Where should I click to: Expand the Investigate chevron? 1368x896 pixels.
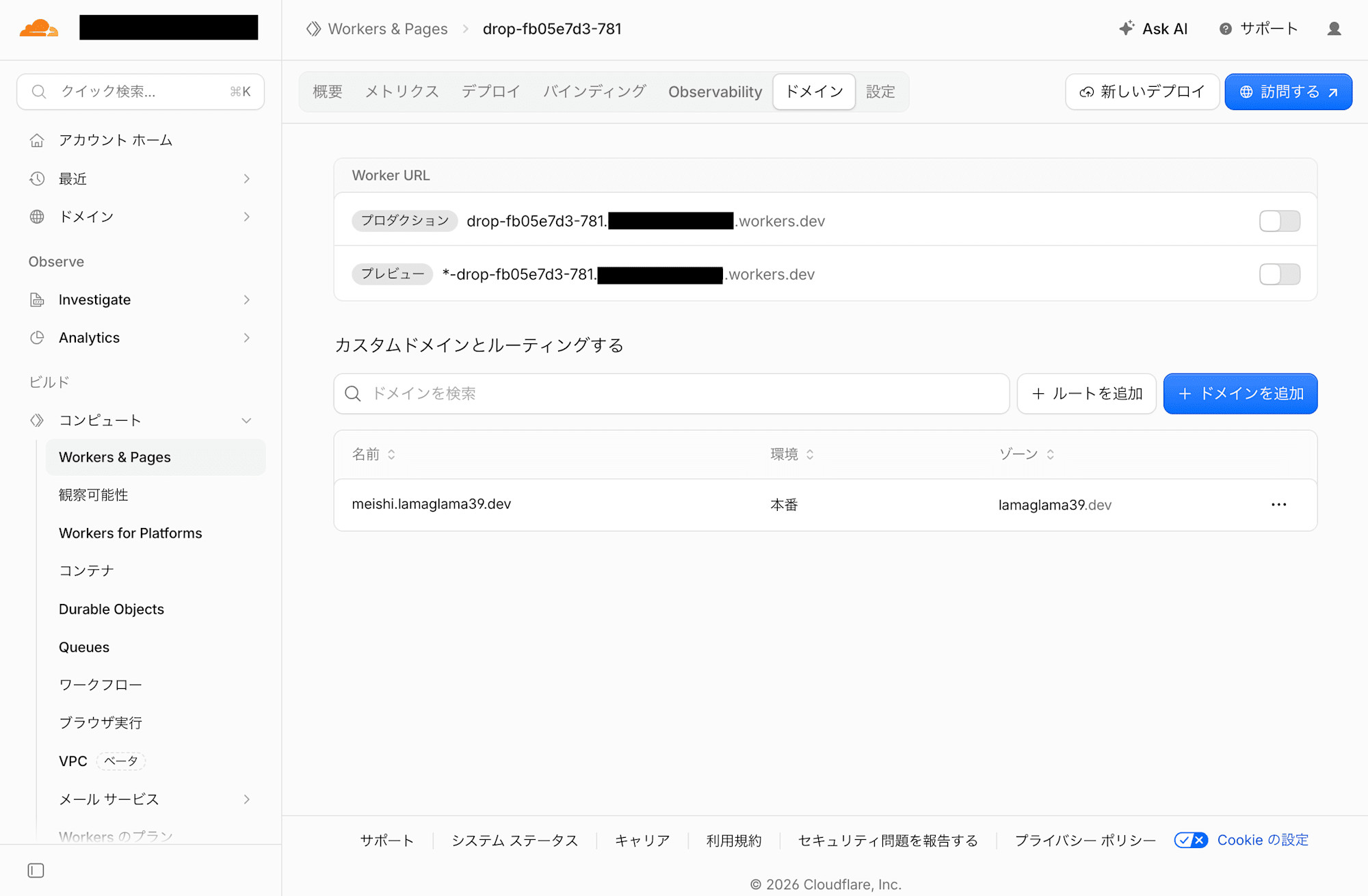[x=247, y=300]
